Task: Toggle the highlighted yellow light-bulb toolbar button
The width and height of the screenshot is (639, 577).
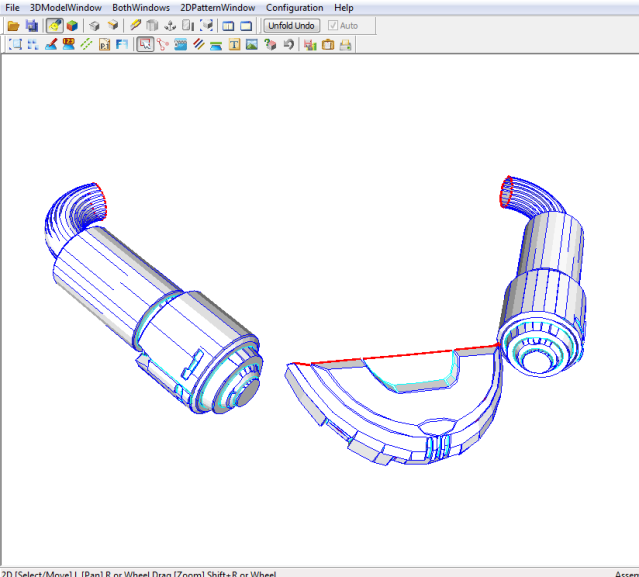Action: [x=53, y=25]
